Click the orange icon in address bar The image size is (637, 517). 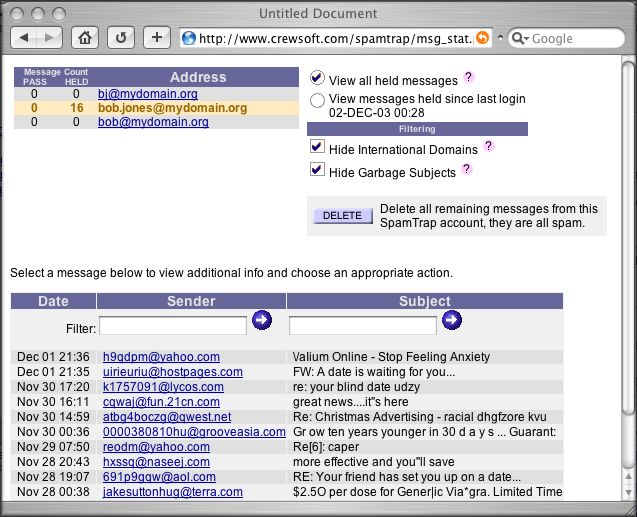[x=483, y=38]
